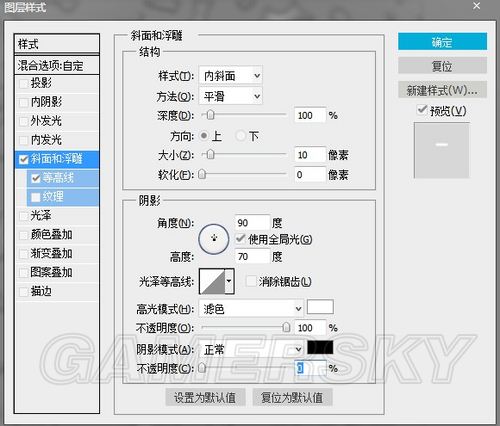
Task: Open the gloss contour thumbnail picker
Action: click(212, 281)
